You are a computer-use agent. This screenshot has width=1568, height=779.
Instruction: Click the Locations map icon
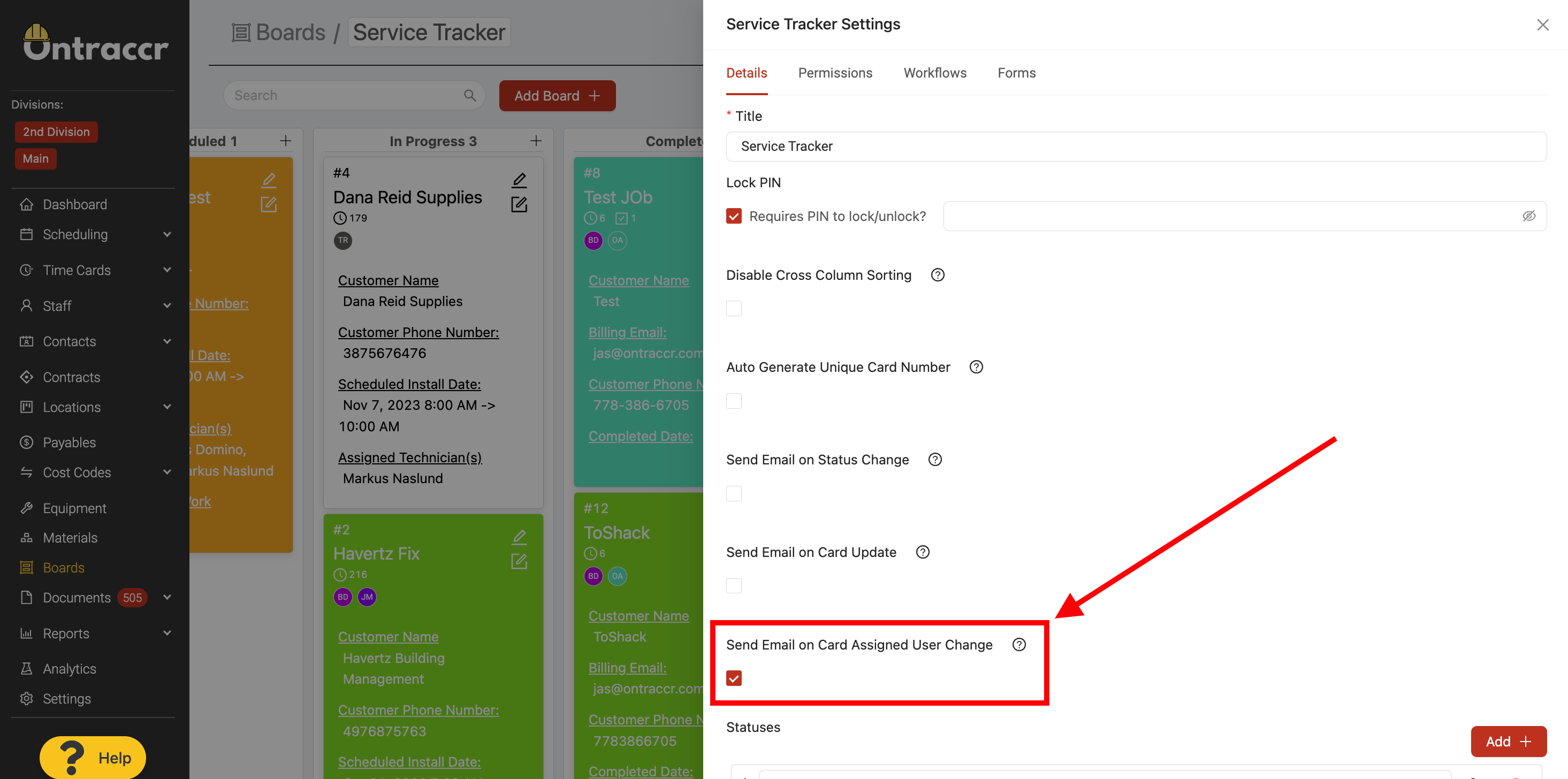point(26,407)
